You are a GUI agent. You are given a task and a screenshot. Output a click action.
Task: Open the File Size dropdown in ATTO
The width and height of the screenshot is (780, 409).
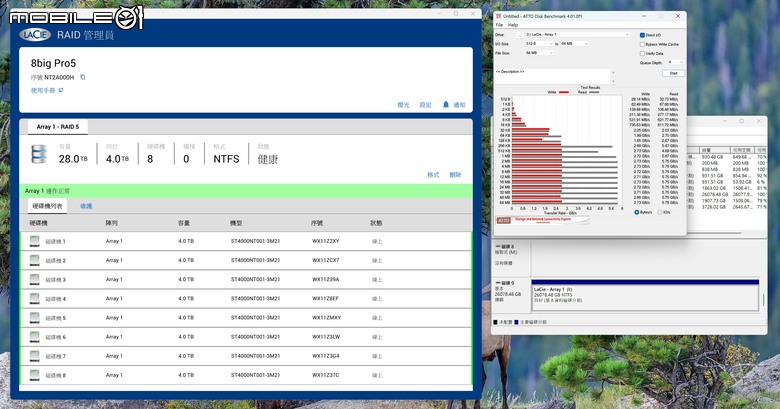pos(539,53)
